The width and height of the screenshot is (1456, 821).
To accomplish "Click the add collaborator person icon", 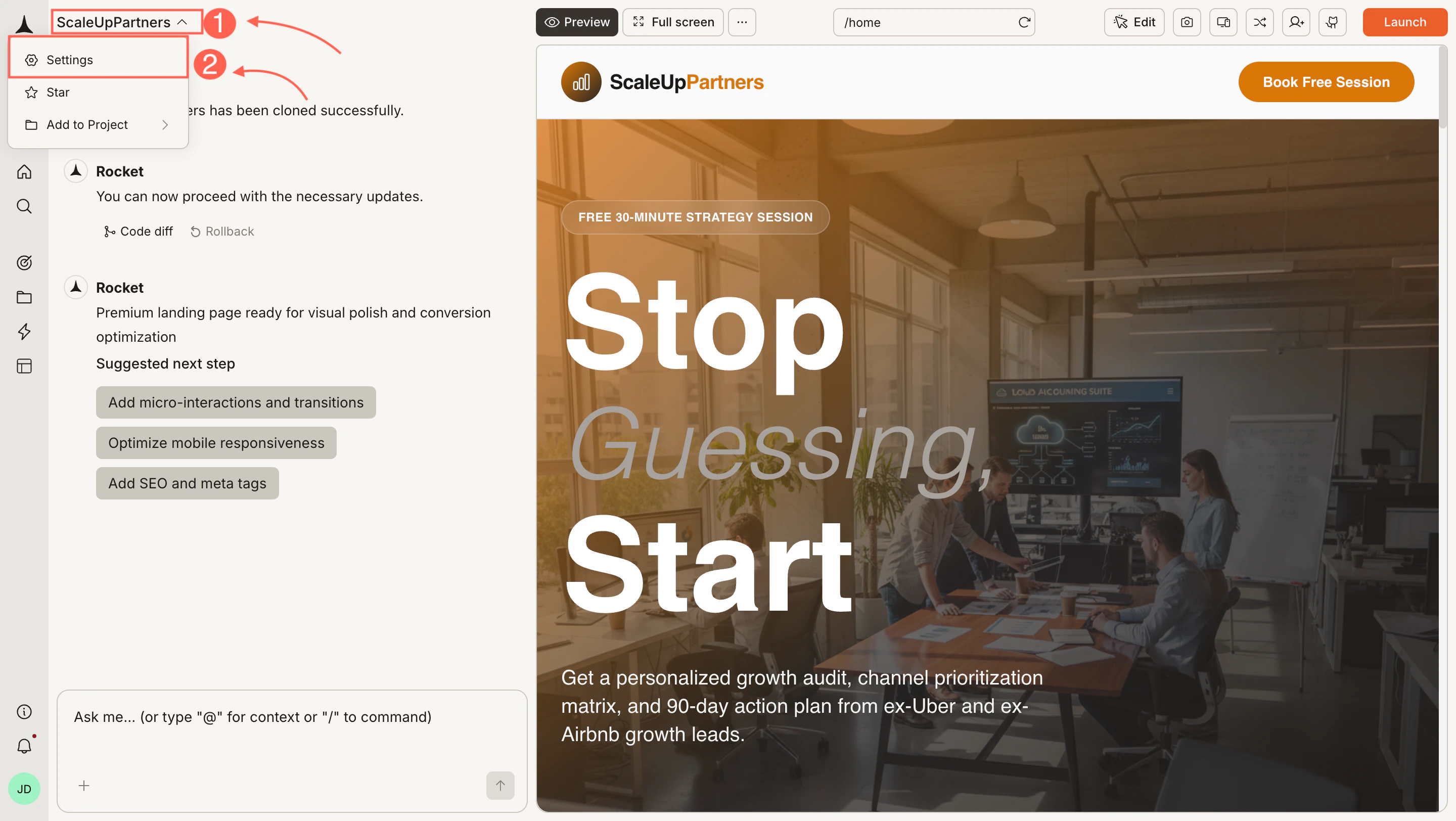I will (1296, 22).
